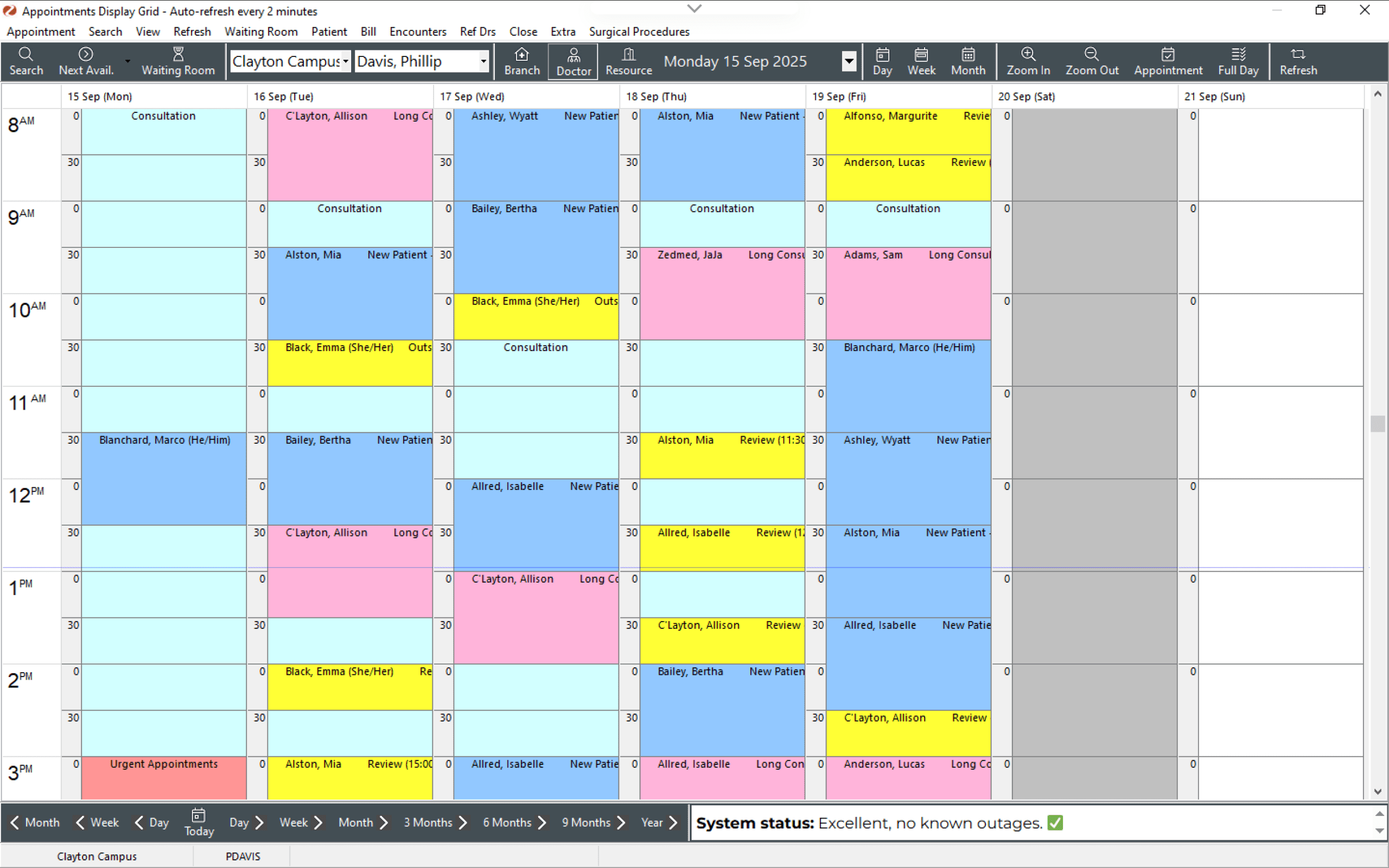This screenshot has height=868, width=1389.
Task: Open the Davis, Phillip doctor dropdown
Action: [483, 61]
